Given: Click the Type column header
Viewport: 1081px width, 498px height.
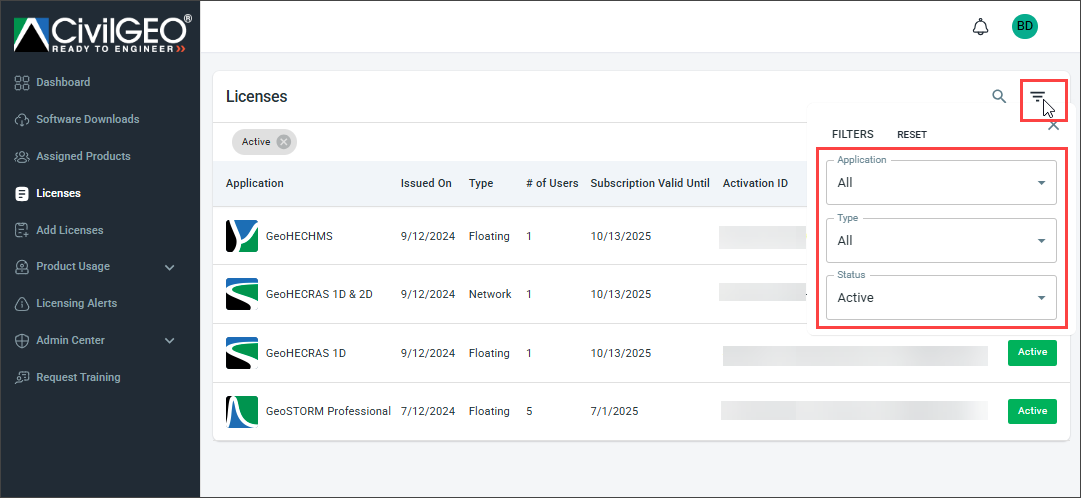Looking at the screenshot, I should (x=481, y=183).
